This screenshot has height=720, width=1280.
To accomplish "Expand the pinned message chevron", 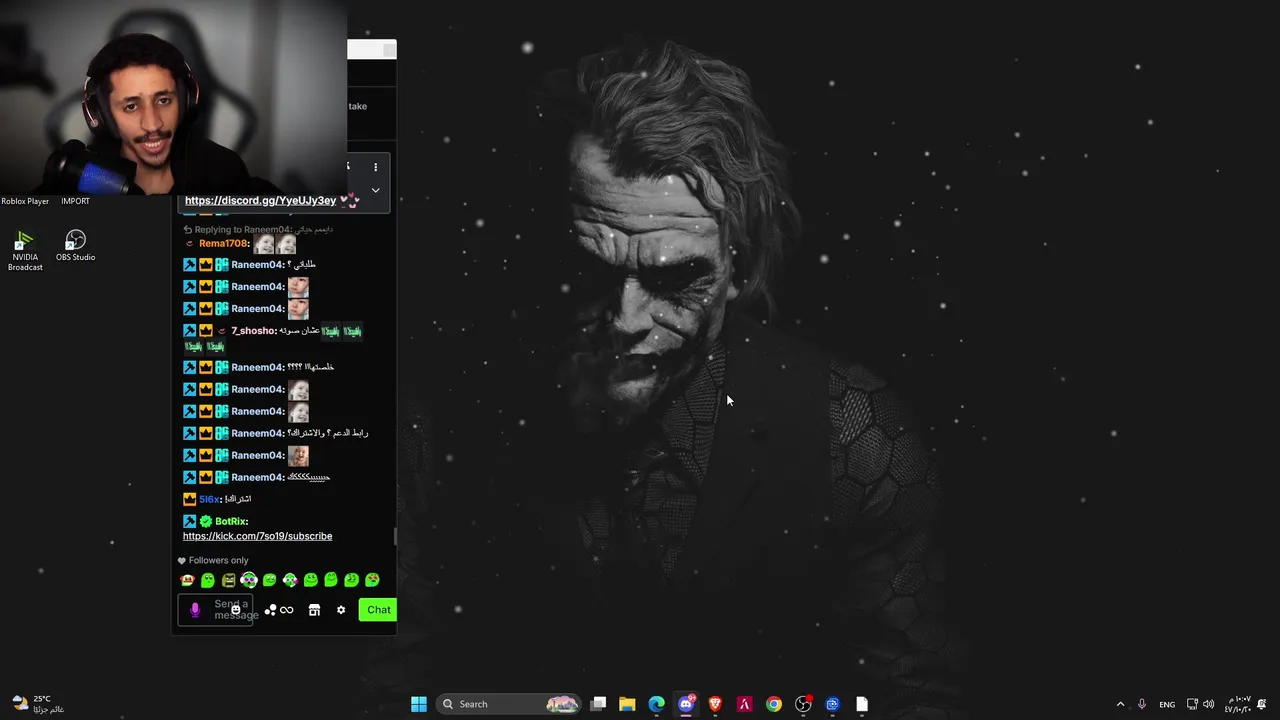I will coord(375,190).
